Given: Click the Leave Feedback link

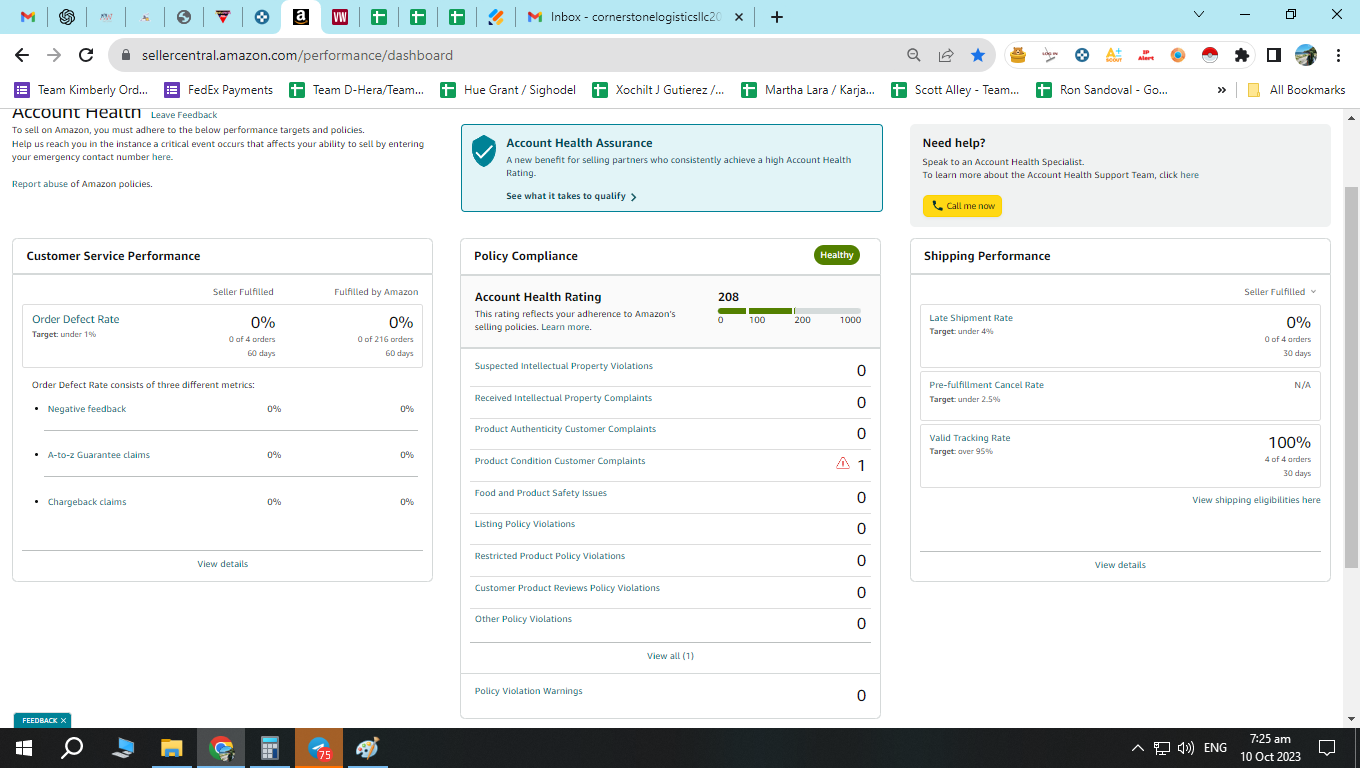Looking at the screenshot, I should click(x=184, y=115).
